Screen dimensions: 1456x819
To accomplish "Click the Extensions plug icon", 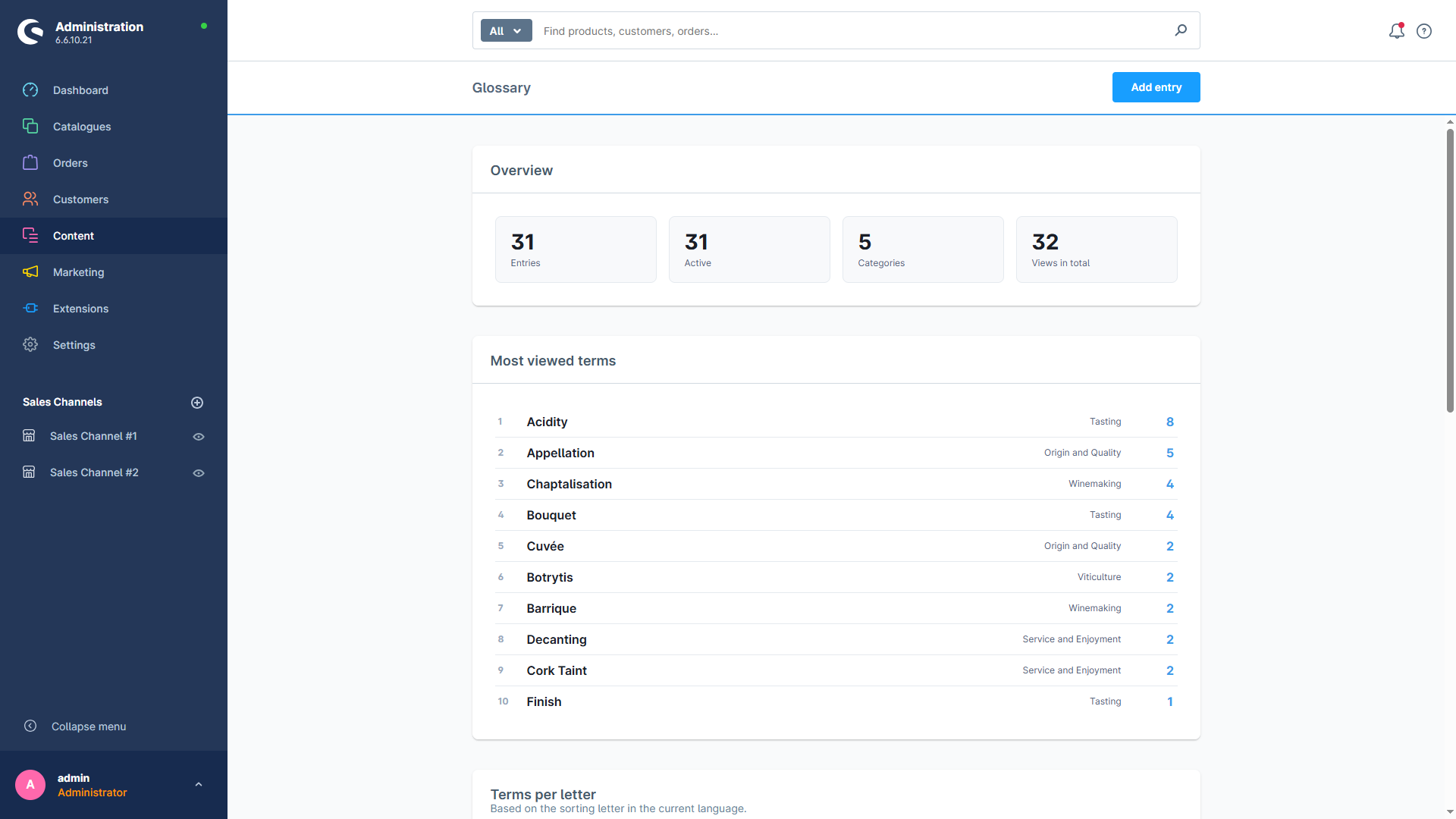I will [30, 309].
